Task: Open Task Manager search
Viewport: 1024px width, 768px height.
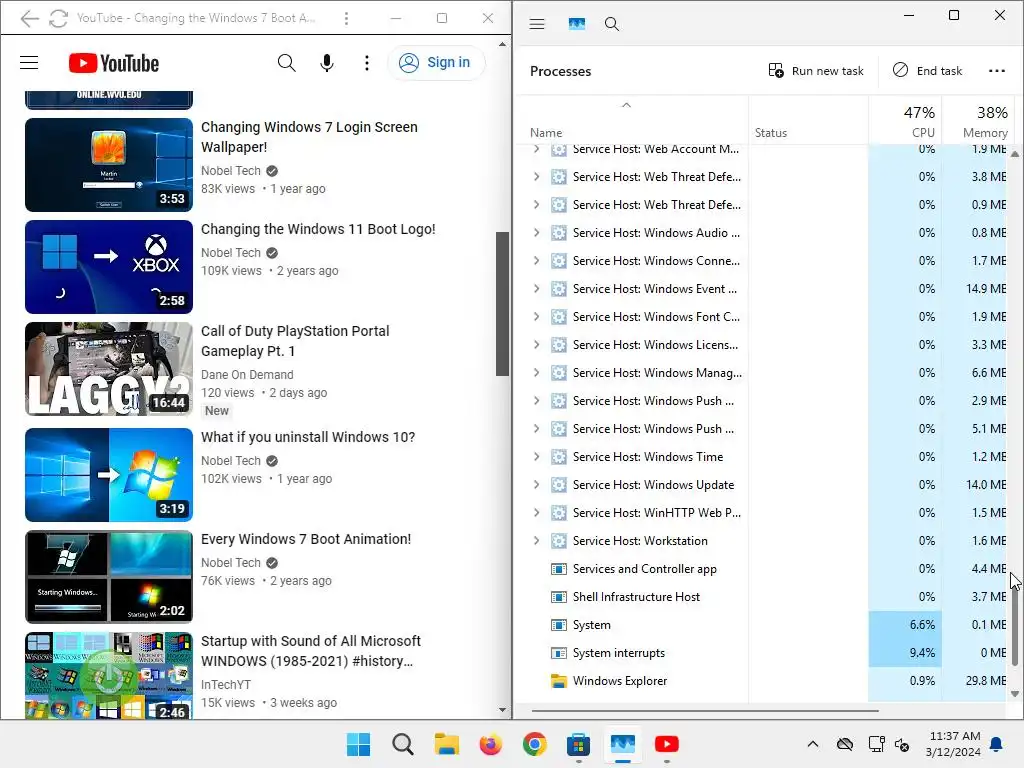Action: click(611, 24)
